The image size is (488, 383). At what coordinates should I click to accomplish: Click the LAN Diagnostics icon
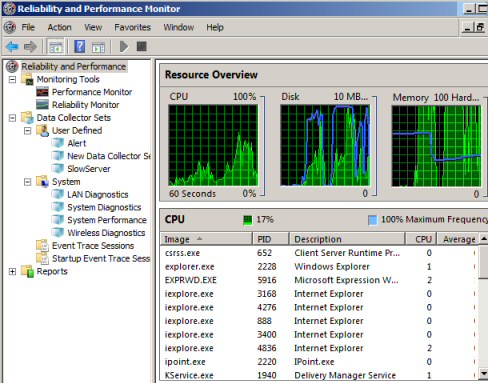[x=58, y=194]
